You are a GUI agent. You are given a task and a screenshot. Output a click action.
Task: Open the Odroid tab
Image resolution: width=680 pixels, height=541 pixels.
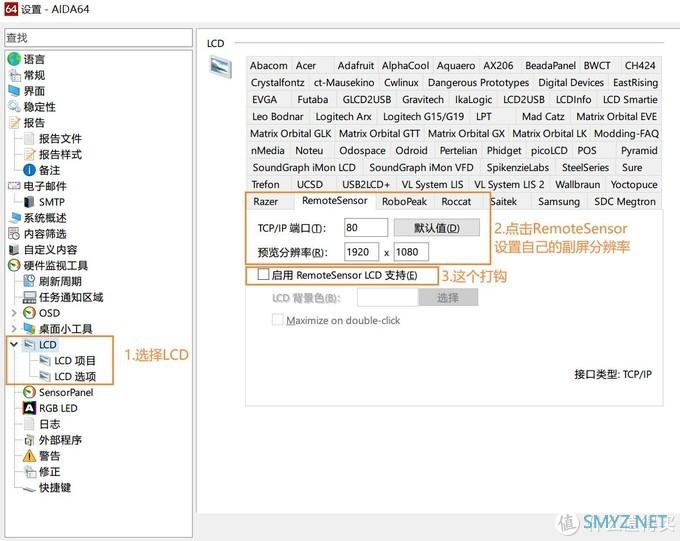(411, 151)
